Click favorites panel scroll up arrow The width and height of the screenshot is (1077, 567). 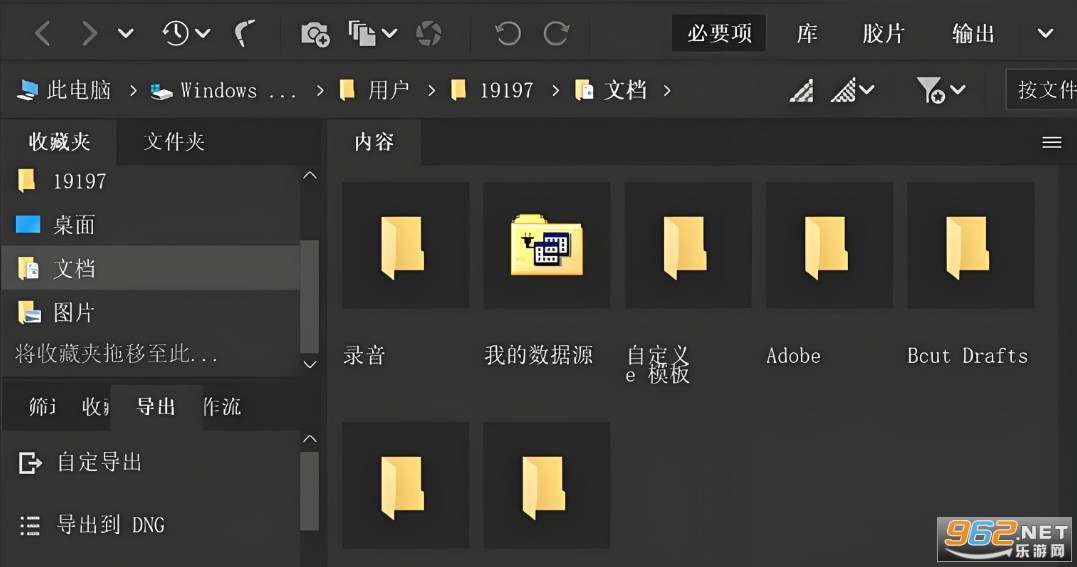(310, 175)
